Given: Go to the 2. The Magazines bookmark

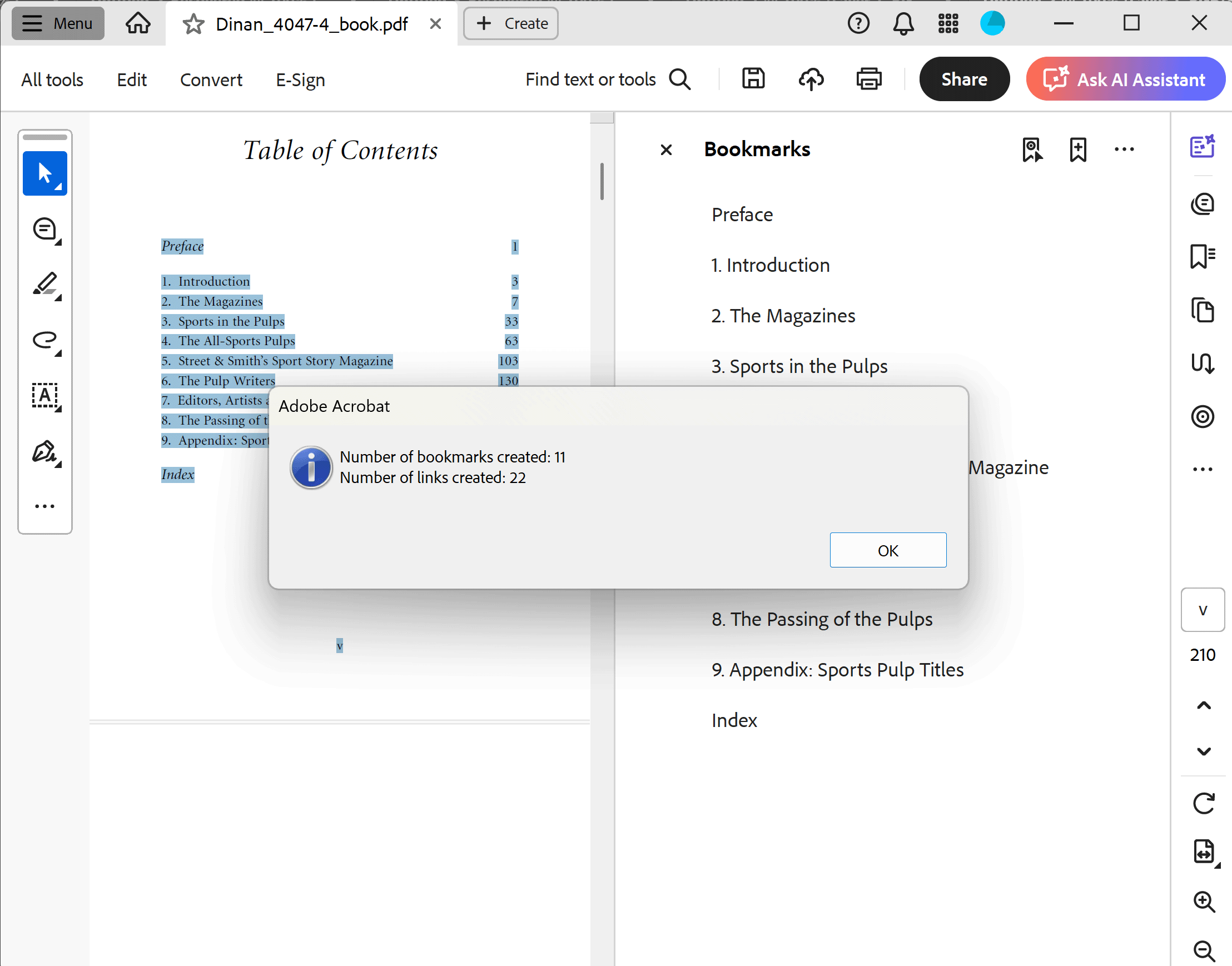Looking at the screenshot, I should [783, 316].
